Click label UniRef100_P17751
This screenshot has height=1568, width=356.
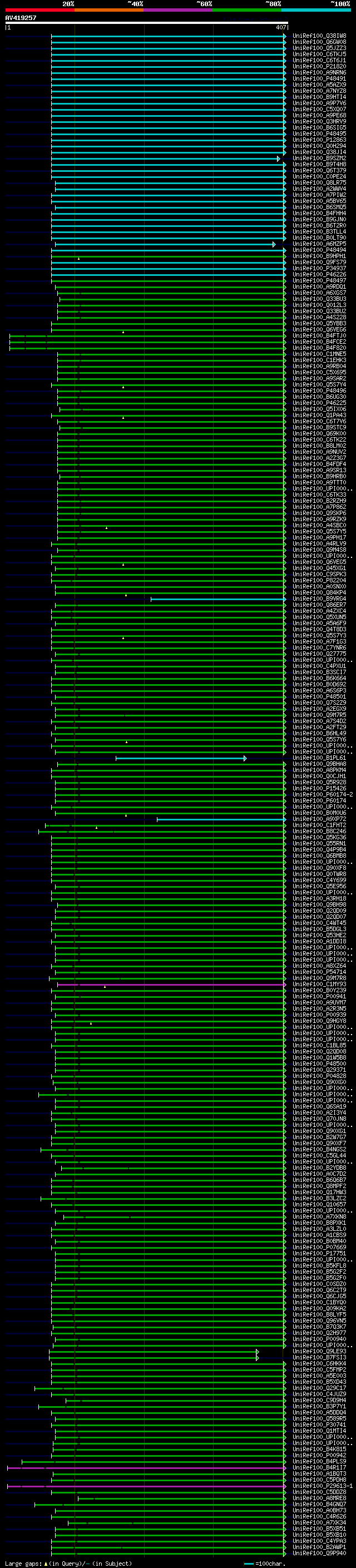(x=319, y=1254)
